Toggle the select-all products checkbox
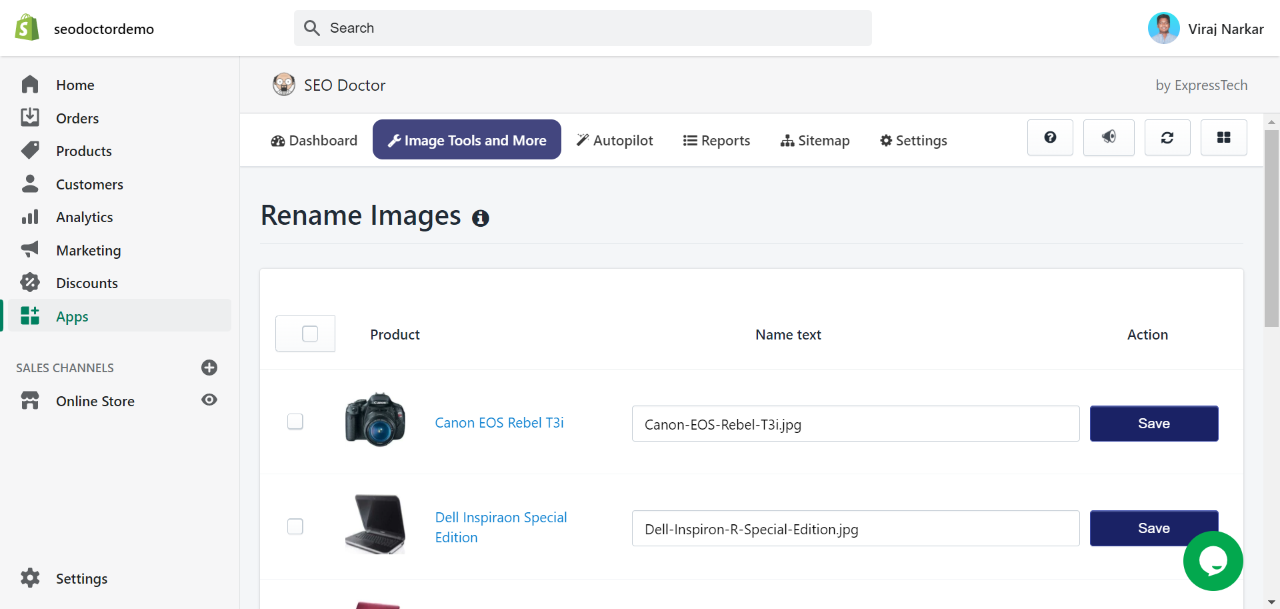This screenshot has width=1280, height=609. pyautogui.click(x=310, y=334)
